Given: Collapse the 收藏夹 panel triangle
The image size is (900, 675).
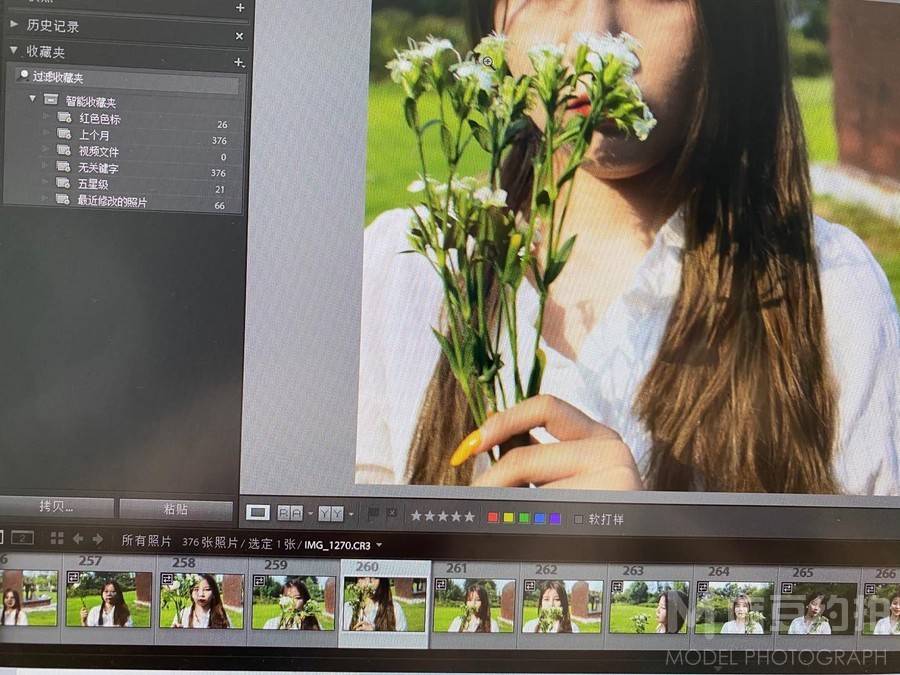Looking at the screenshot, I should (14, 51).
